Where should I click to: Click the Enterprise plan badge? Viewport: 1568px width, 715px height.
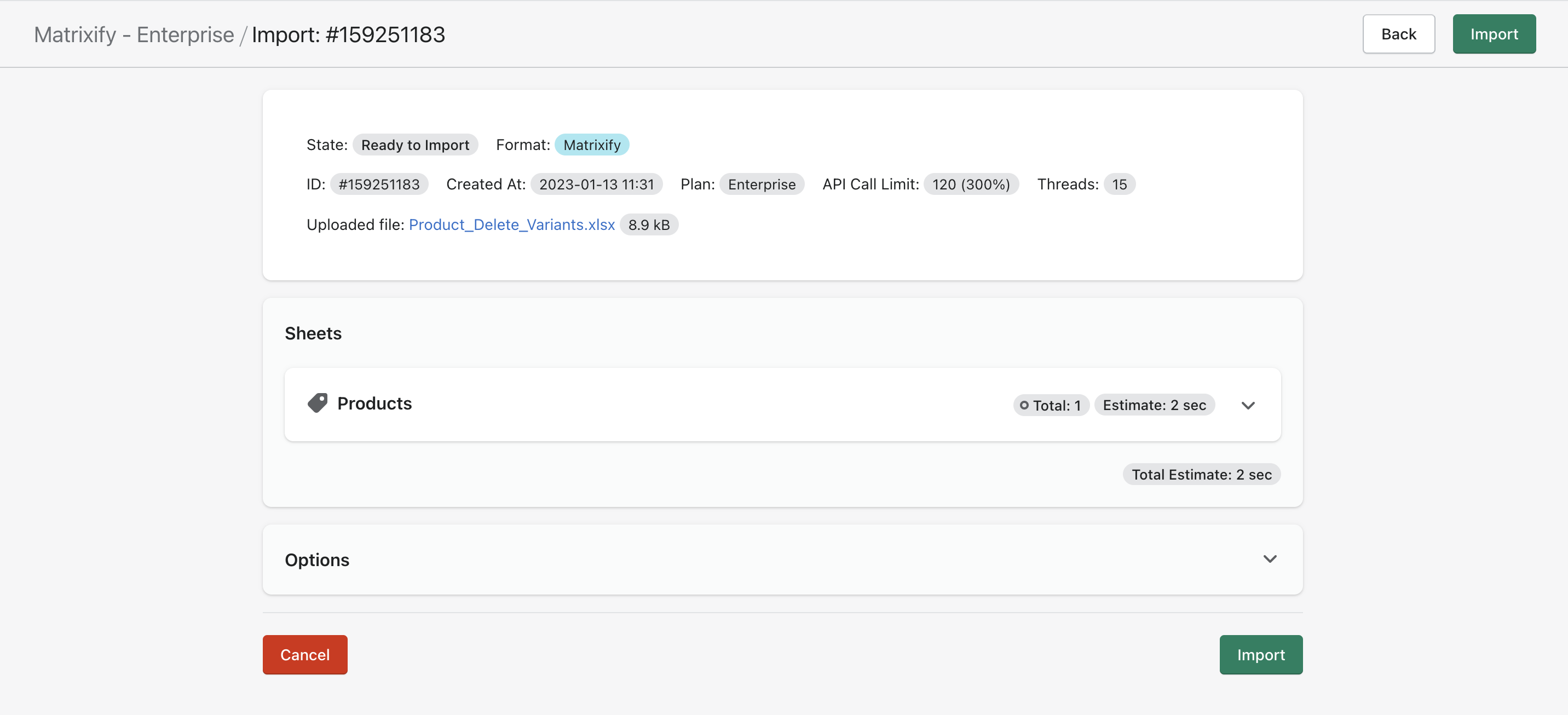(x=762, y=184)
